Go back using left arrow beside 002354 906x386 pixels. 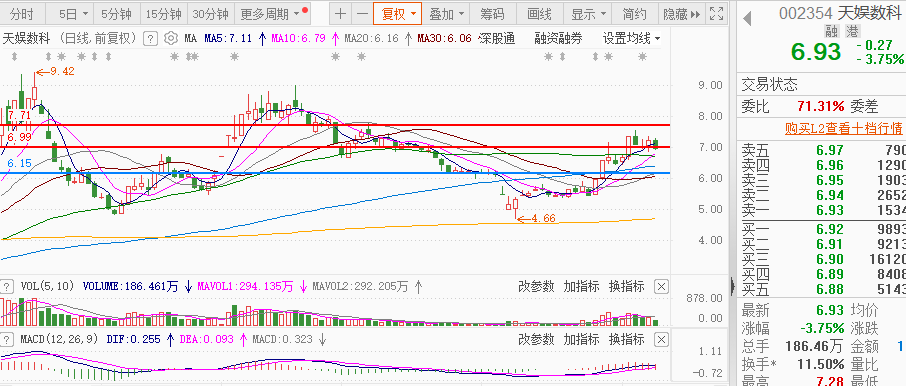747,18
